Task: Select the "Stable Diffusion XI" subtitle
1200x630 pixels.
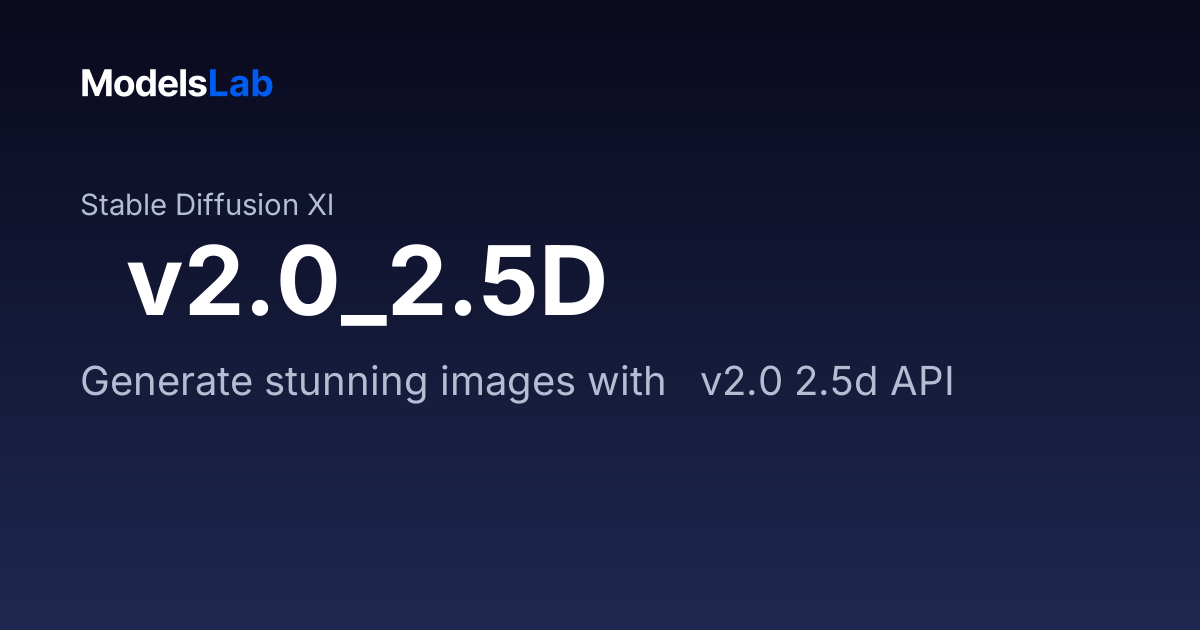Action: 207,205
